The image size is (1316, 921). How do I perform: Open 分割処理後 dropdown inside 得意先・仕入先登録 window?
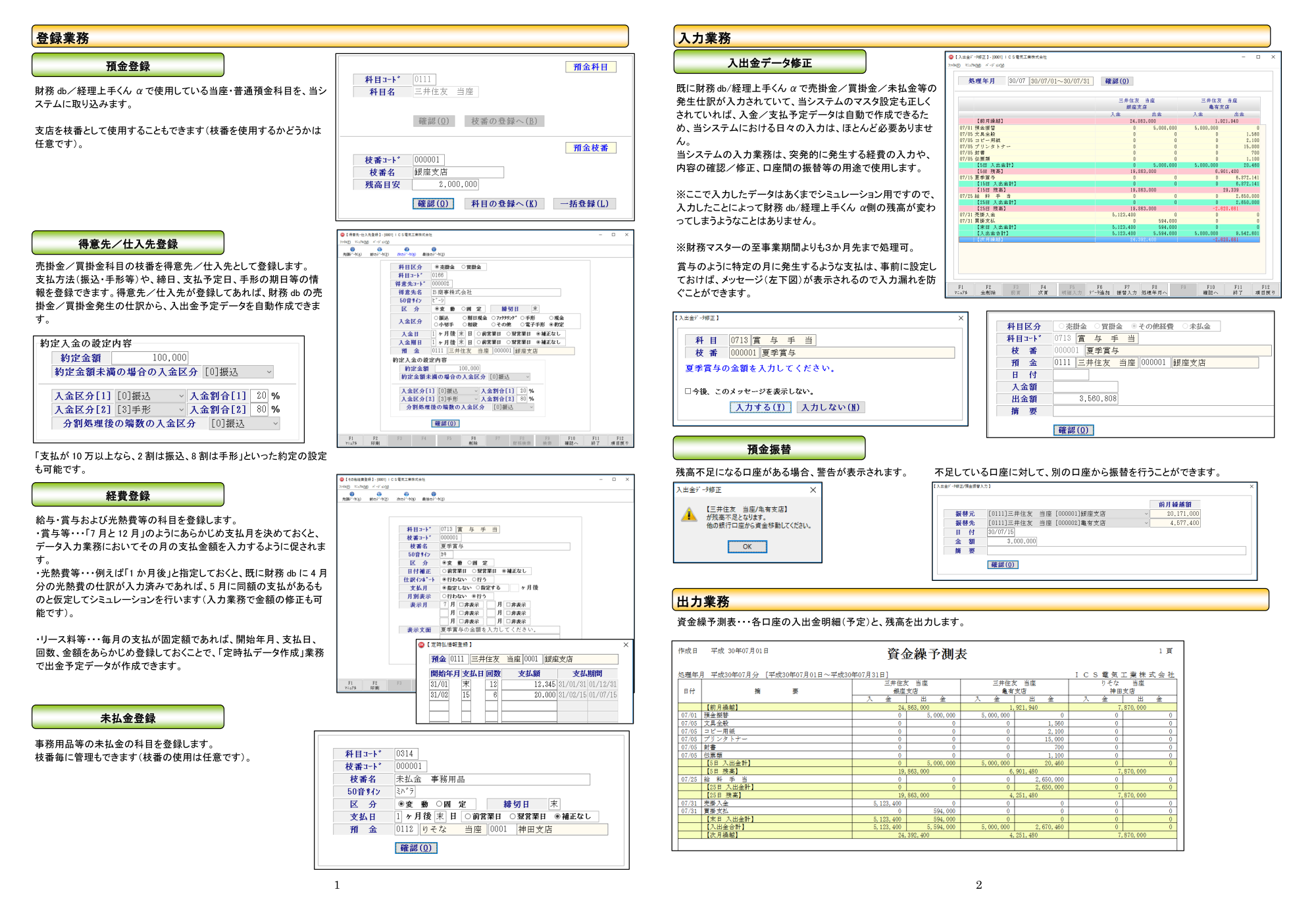[x=513, y=407]
